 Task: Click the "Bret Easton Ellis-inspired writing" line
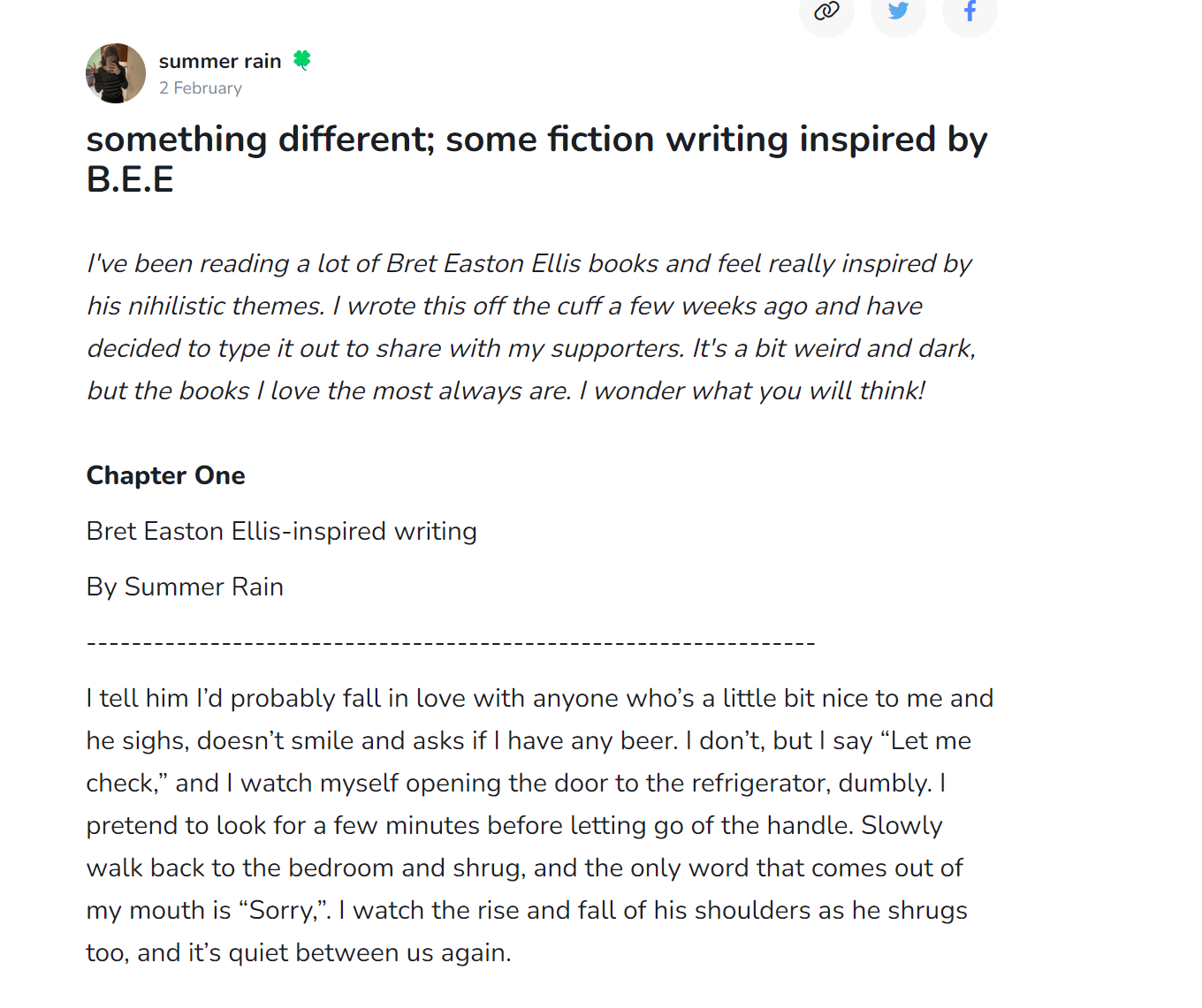tap(281, 531)
